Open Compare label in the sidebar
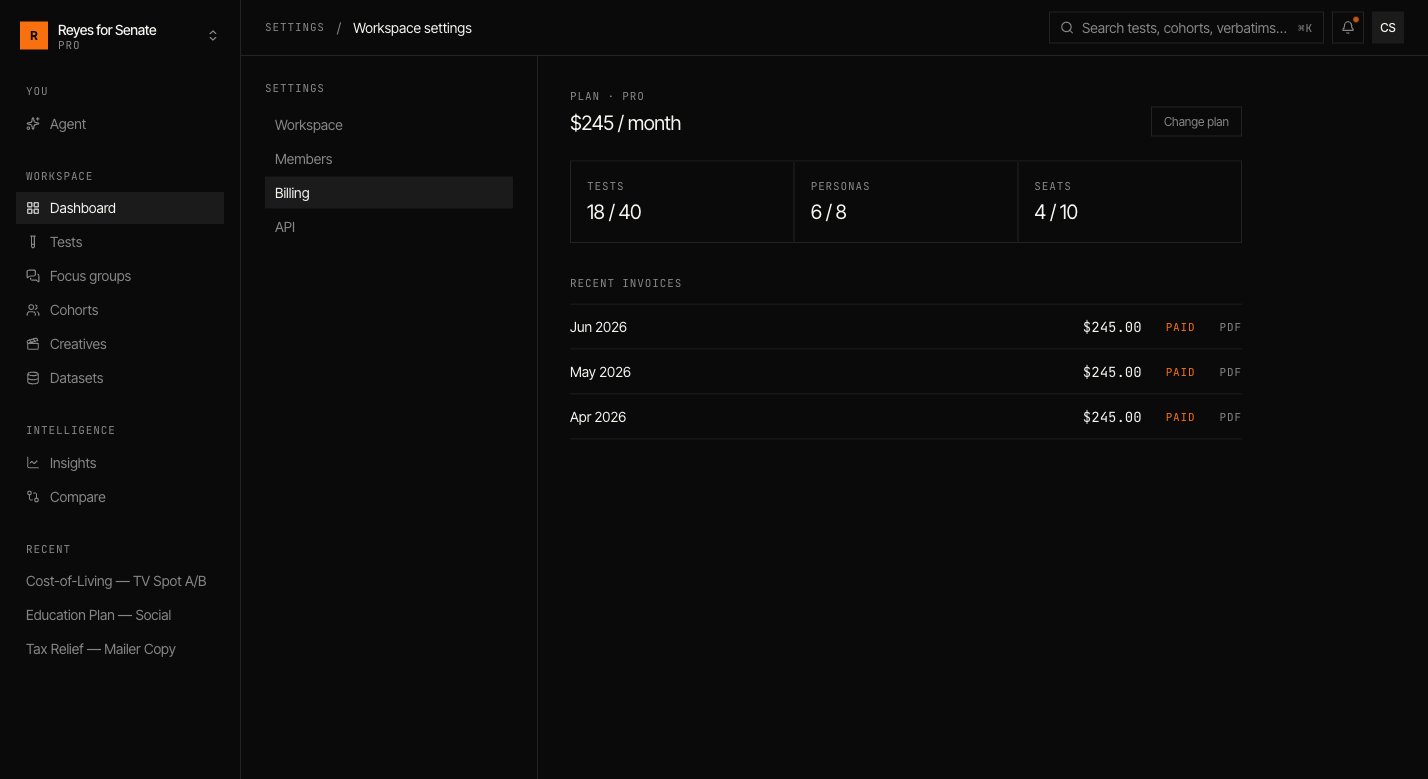The width and height of the screenshot is (1428, 779). (77, 497)
